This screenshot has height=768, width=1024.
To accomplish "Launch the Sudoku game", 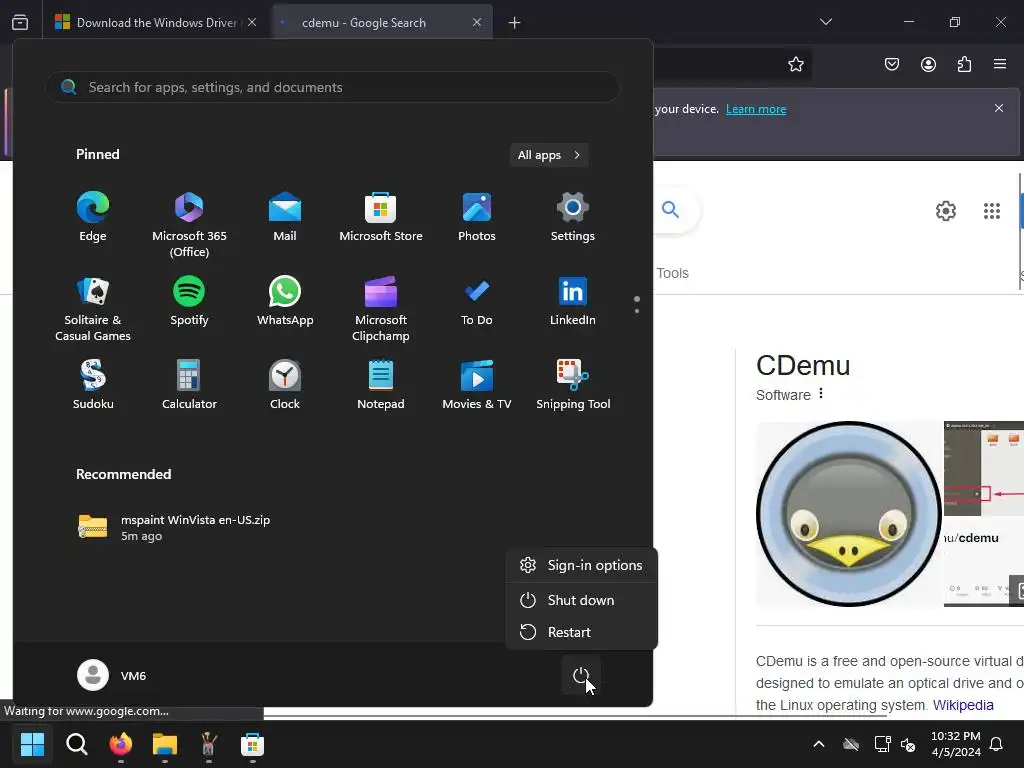I will tap(93, 384).
